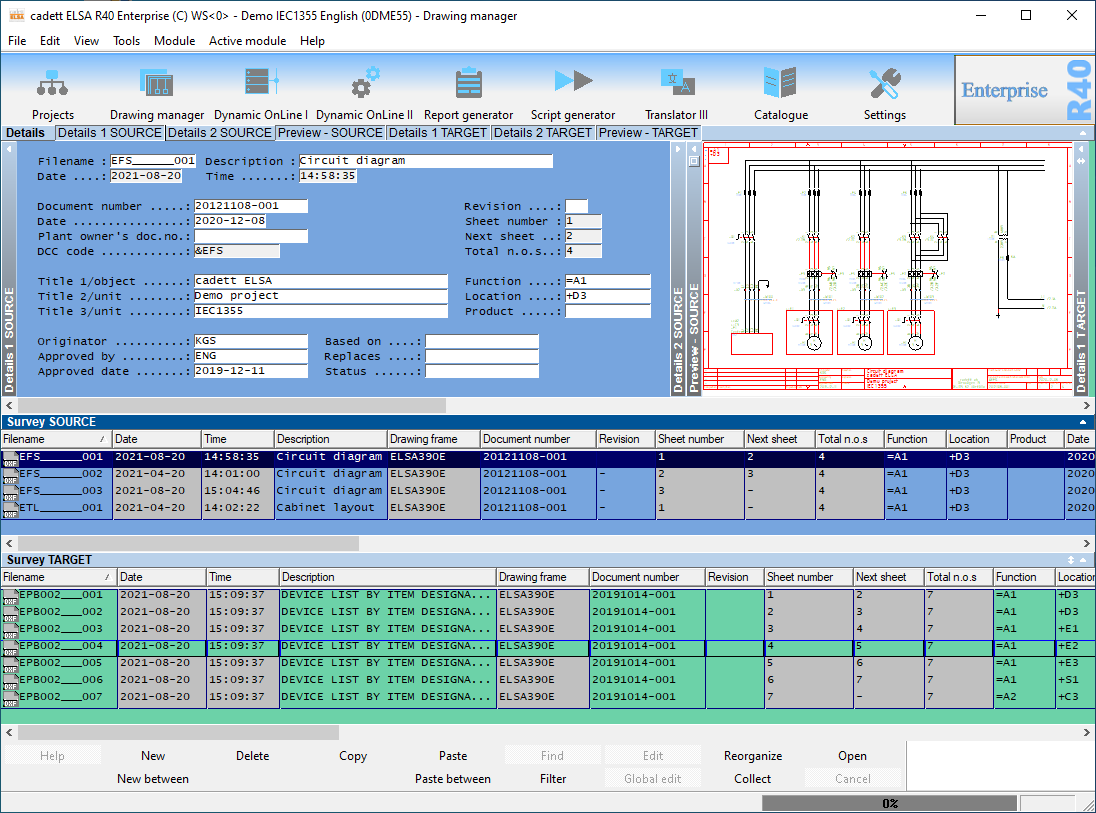Open the Edit menu
1096x813 pixels.
tap(50, 41)
